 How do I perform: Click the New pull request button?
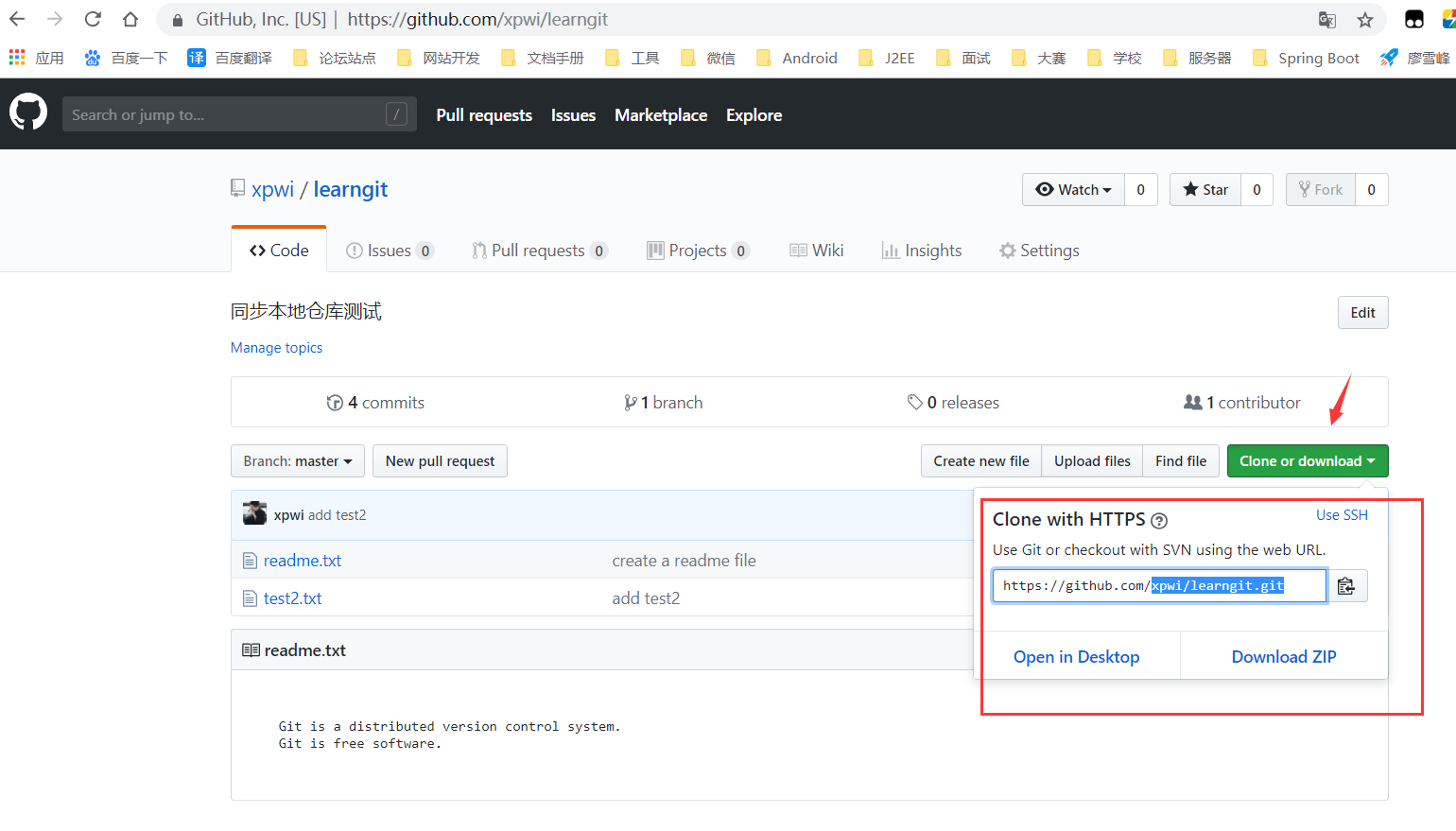click(x=440, y=460)
